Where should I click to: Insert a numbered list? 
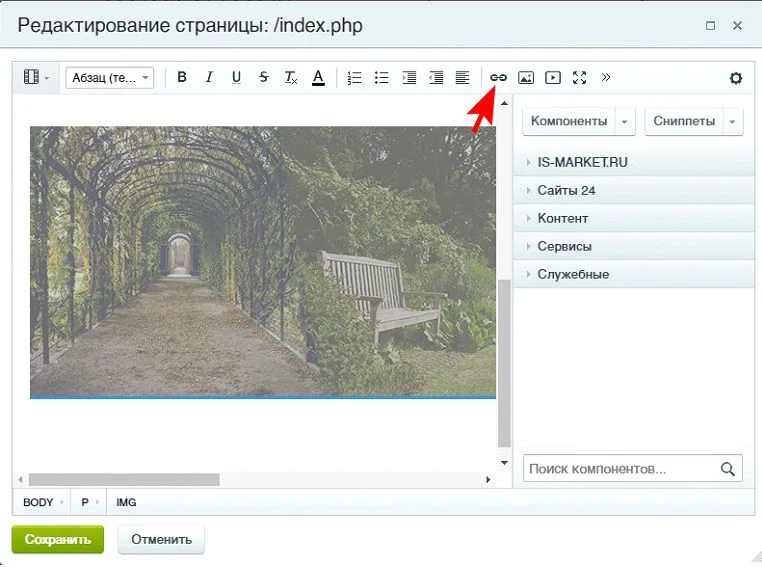(355, 78)
